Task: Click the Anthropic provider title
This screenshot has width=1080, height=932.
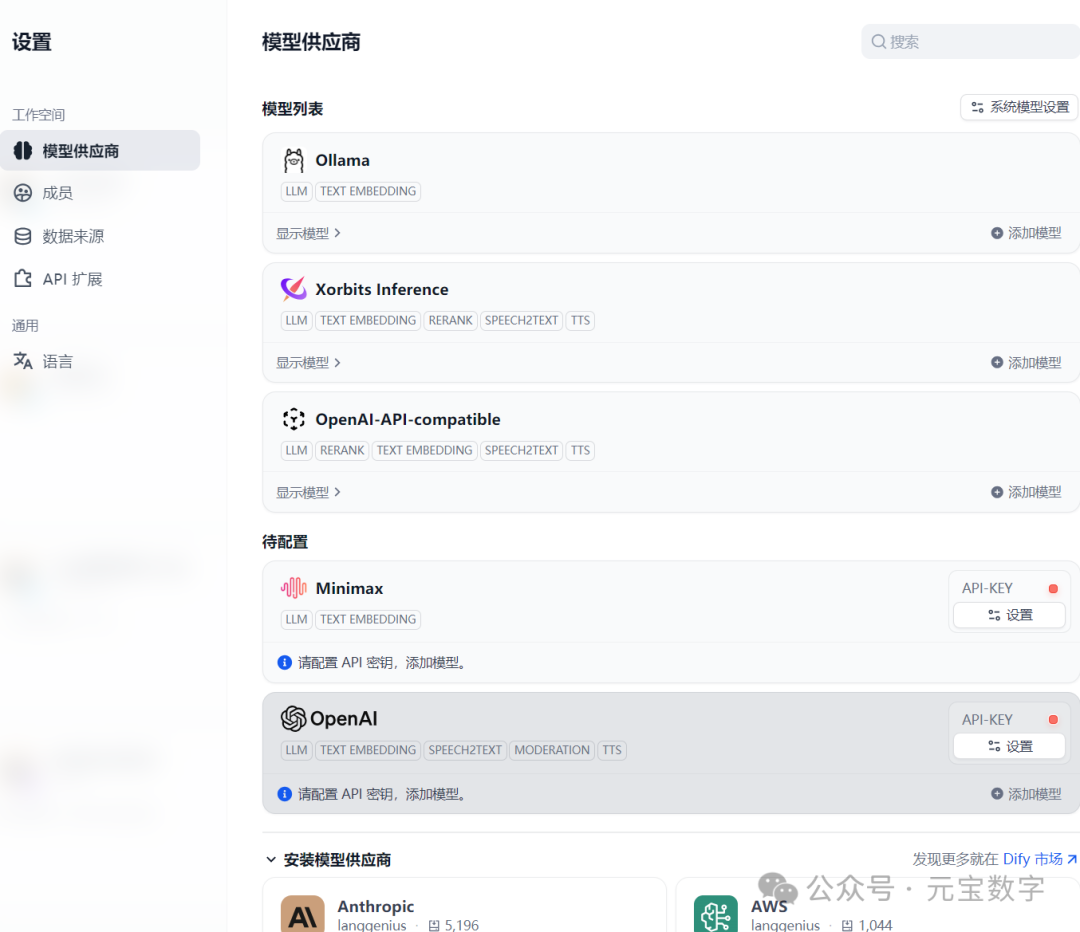Action: pyautogui.click(x=376, y=906)
